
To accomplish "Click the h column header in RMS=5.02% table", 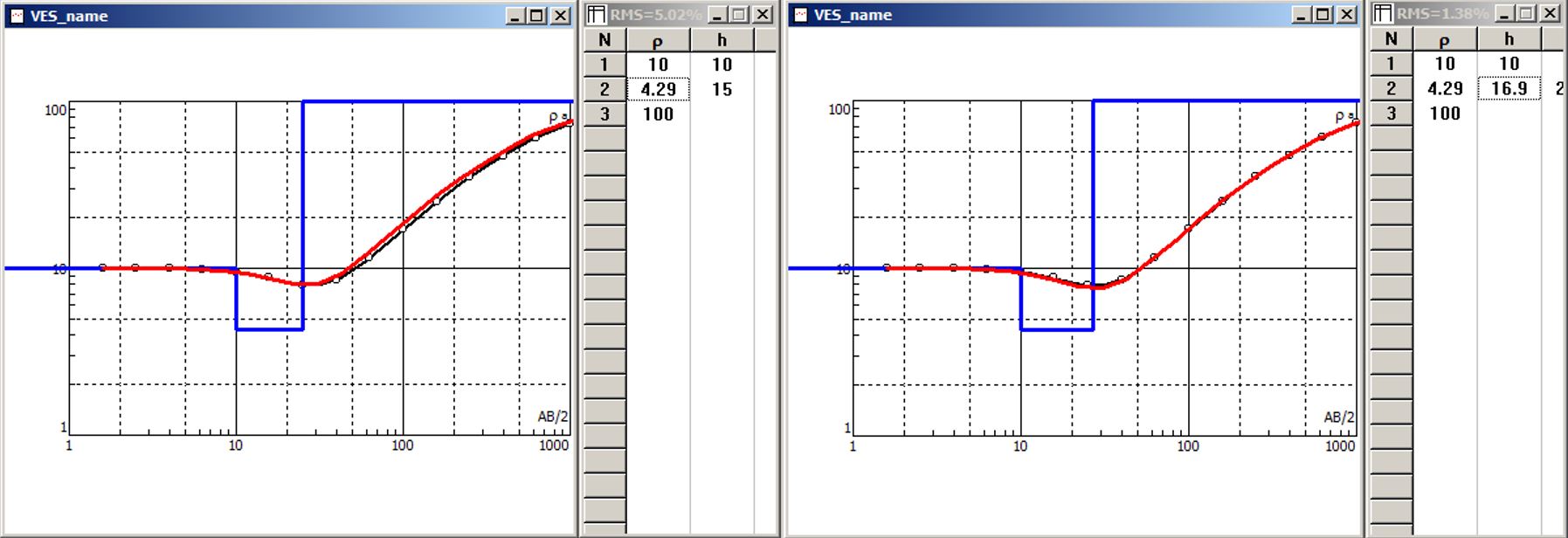I will tap(722, 40).
